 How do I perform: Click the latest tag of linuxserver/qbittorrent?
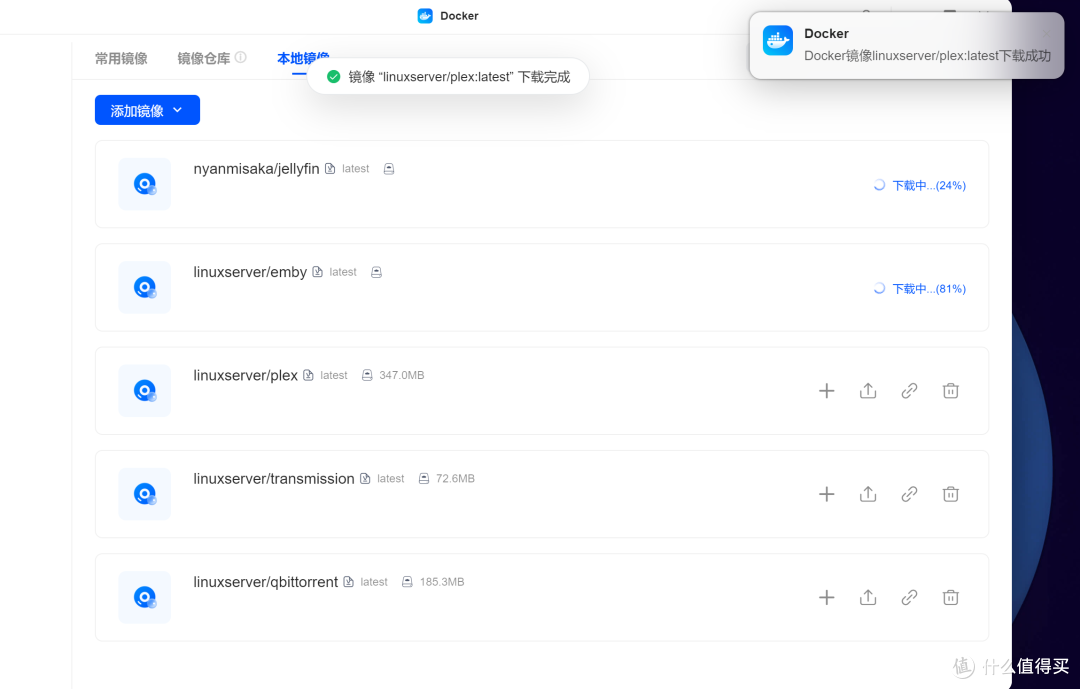374,582
